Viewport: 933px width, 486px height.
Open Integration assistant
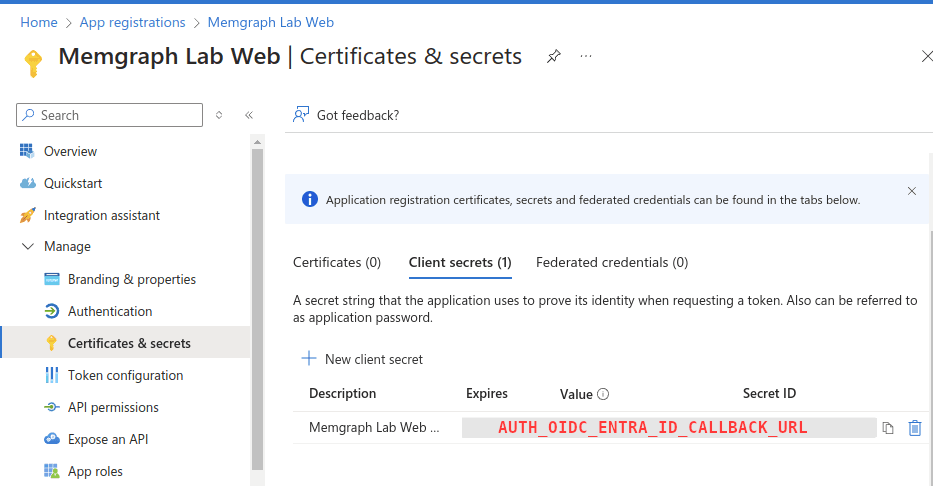click(x=102, y=215)
